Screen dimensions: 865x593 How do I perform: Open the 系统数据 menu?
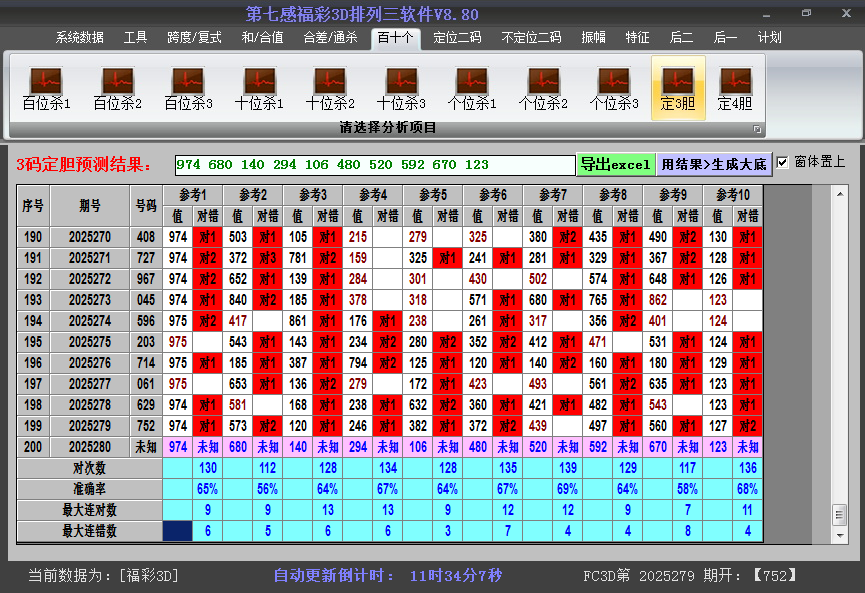click(x=78, y=37)
